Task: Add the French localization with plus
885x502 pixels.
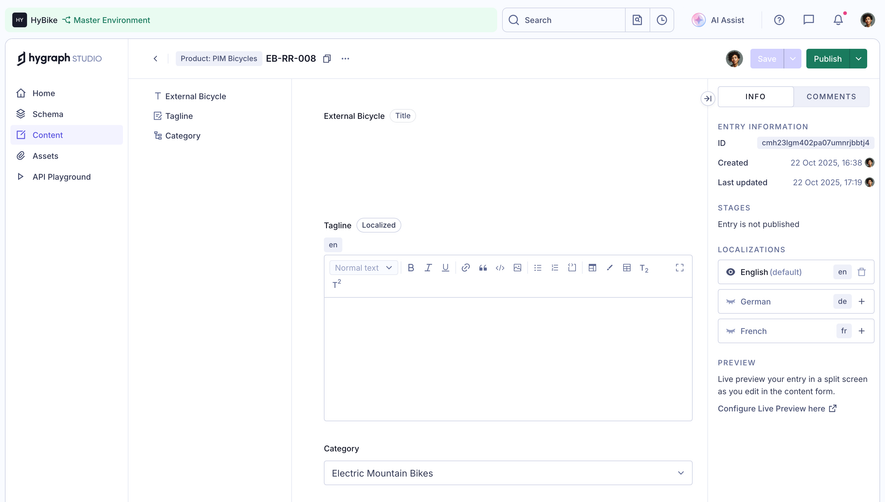Action: tap(861, 331)
